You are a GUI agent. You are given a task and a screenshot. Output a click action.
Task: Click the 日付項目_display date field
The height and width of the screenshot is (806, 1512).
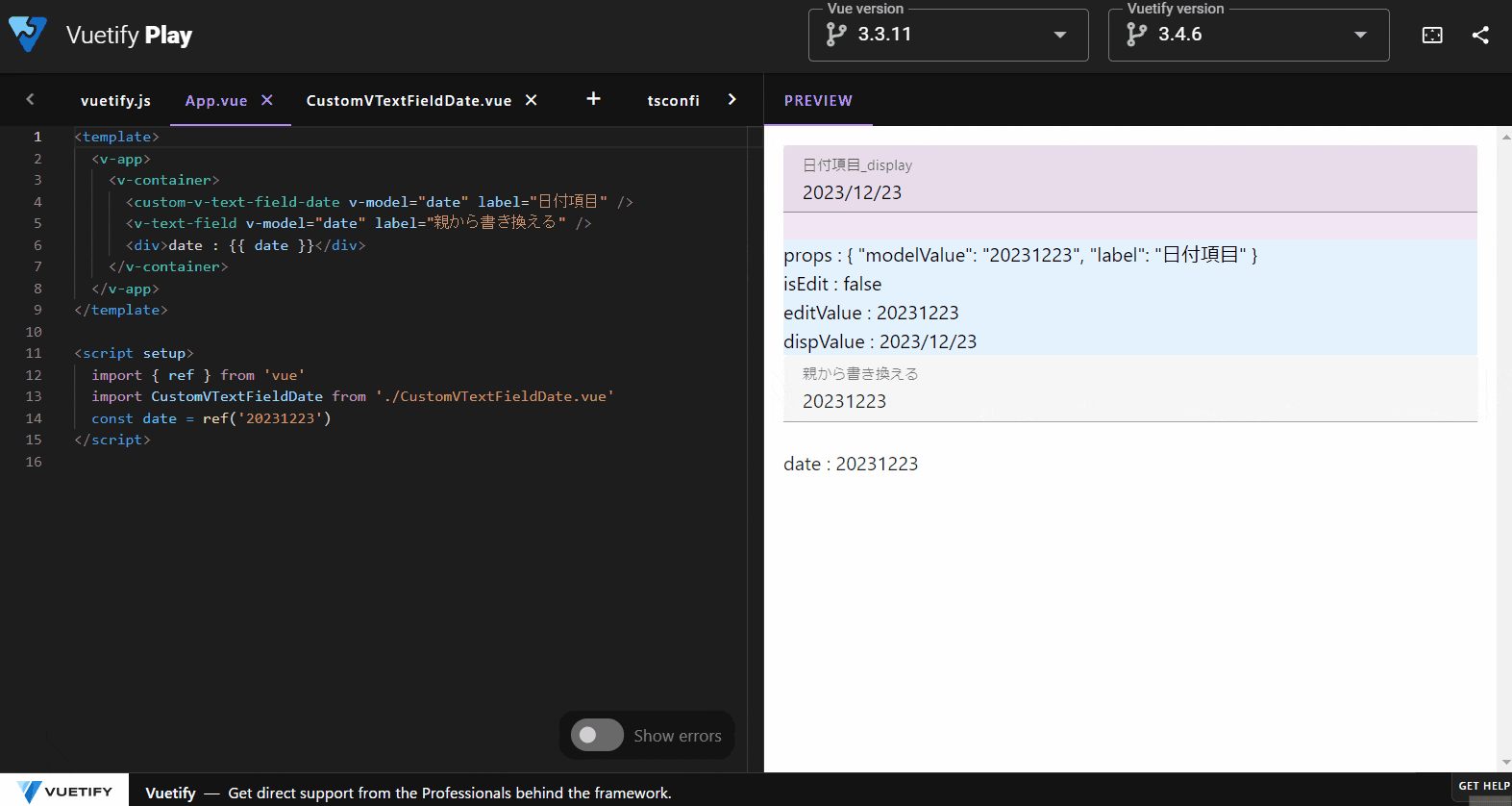(1130, 179)
